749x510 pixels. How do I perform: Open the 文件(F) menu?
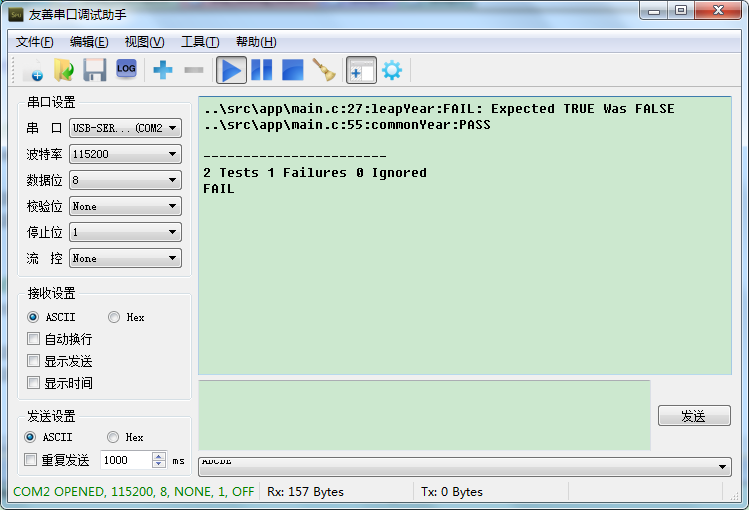(x=35, y=41)
